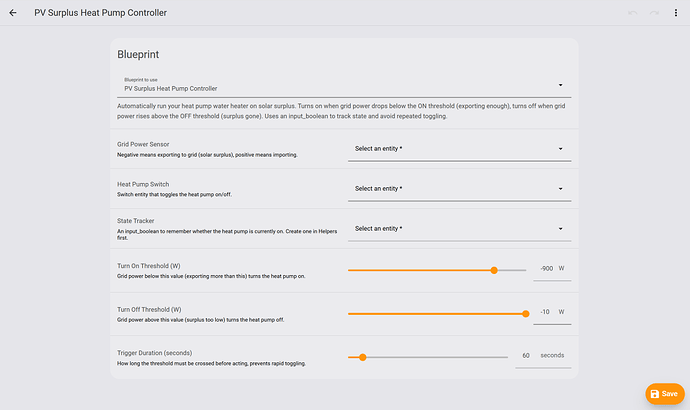Click the Trigger Duration seconds value field

point(543,355)
